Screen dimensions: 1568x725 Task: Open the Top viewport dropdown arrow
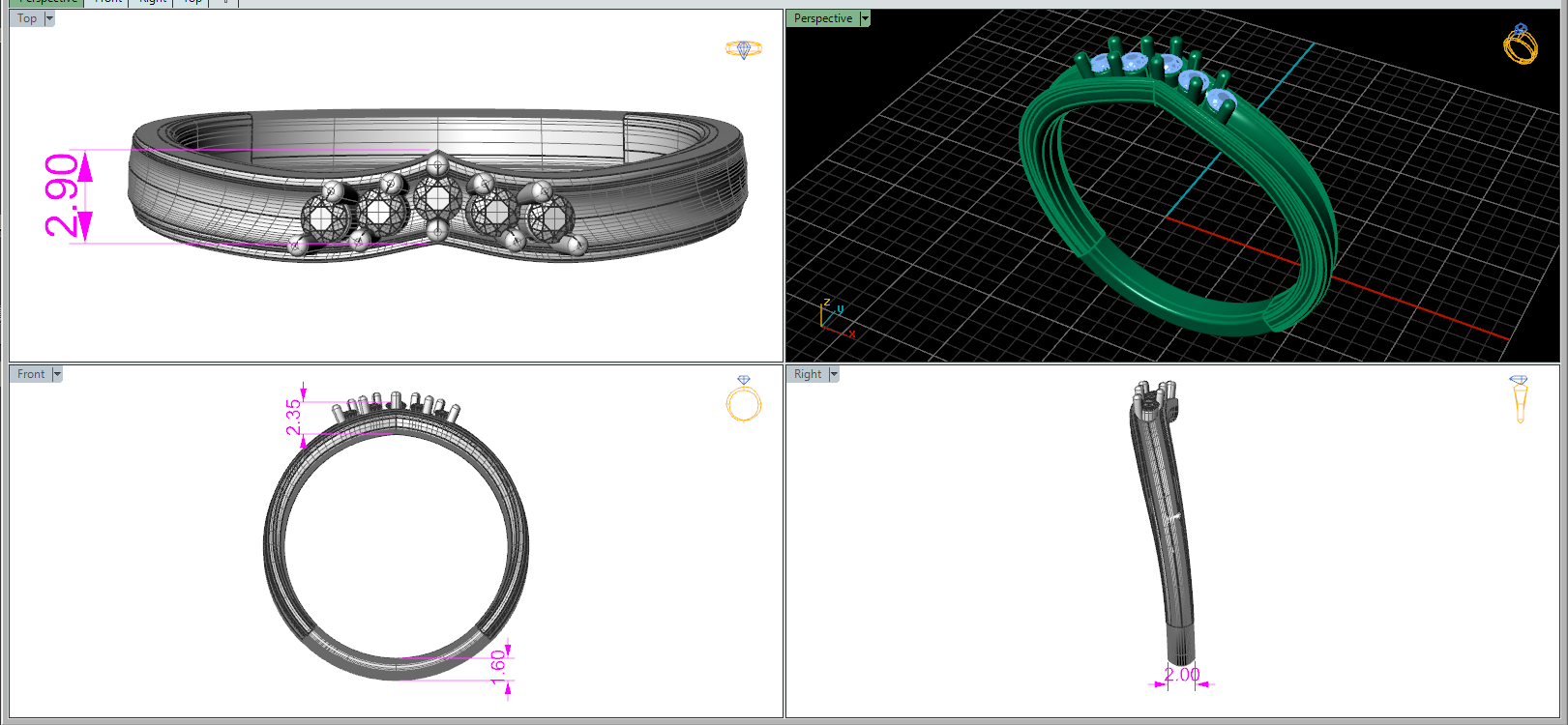tap(49, 18)
